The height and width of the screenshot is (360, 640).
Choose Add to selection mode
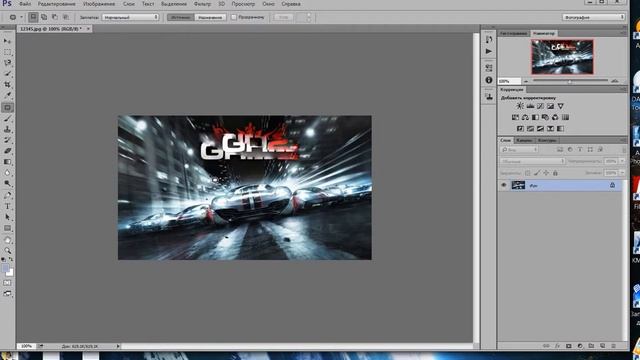point(44,17)
